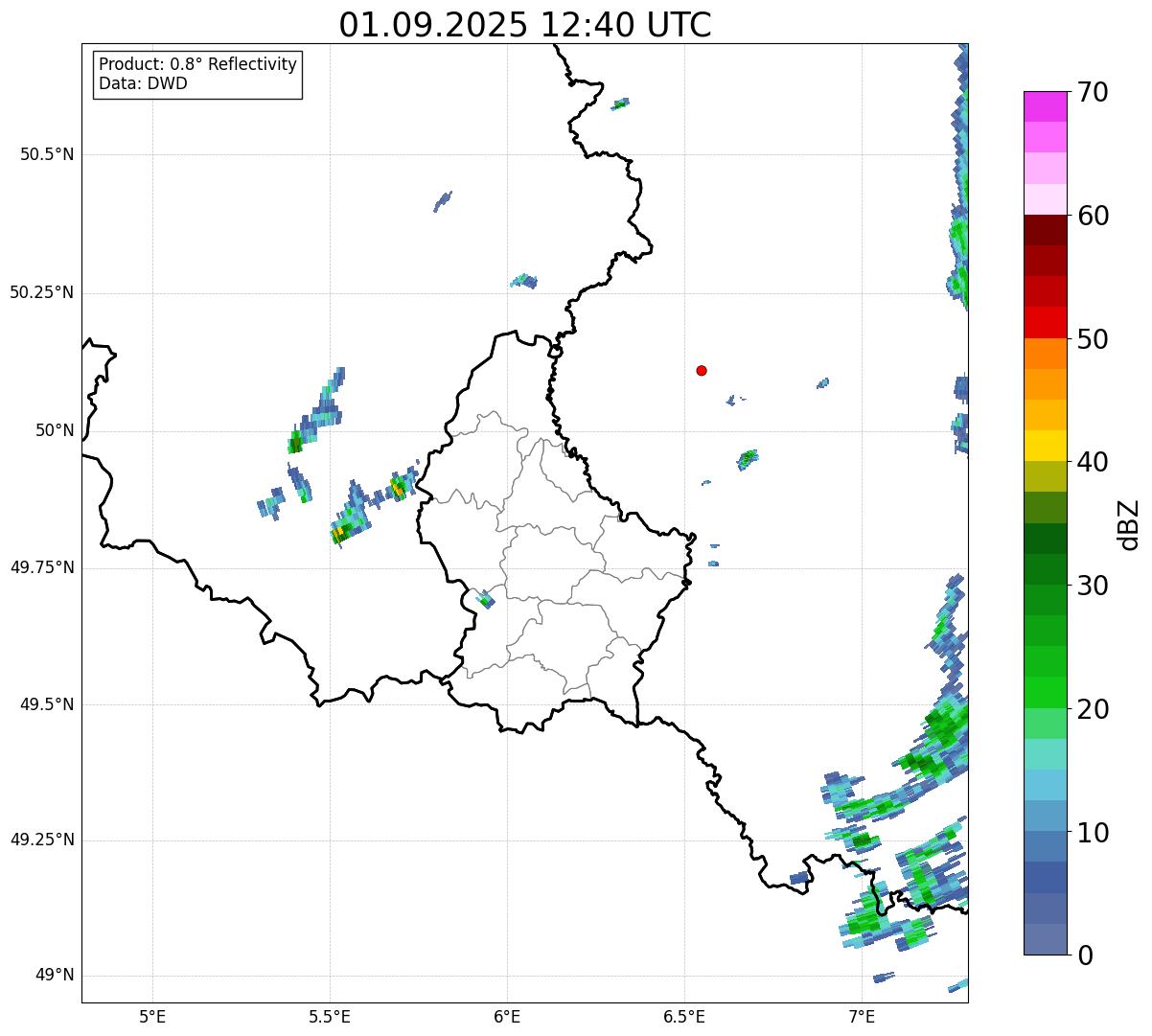Image resolution: width=1152 pixels, height=1036 pixels.
Task: Pick the yellow swatch just above 40 dBZ
Action: coord(1051,446)
